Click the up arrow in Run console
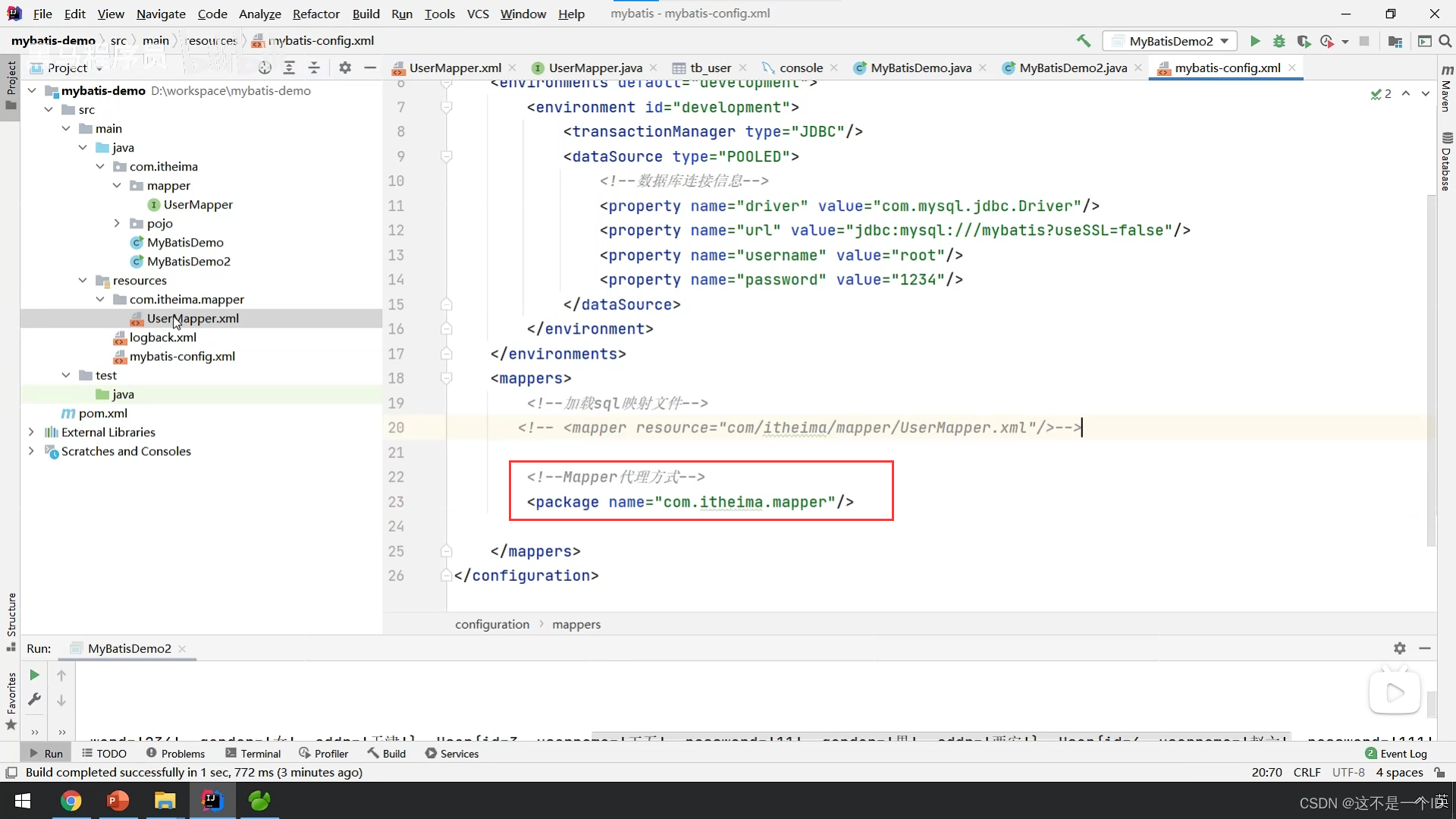The image size is (1456, 819). click(x=61, y=675)
